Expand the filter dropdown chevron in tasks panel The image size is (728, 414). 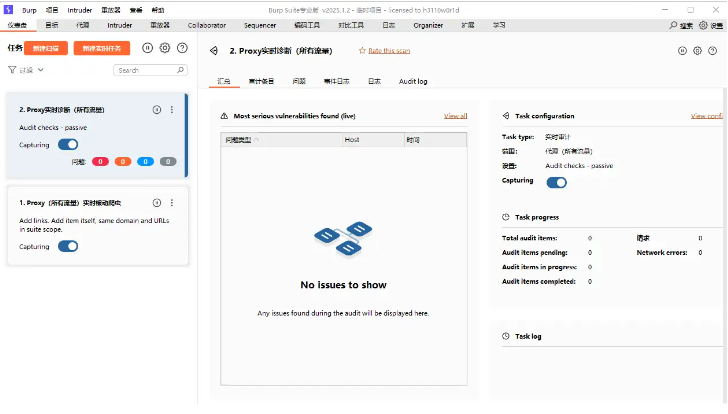click(41, 70)
